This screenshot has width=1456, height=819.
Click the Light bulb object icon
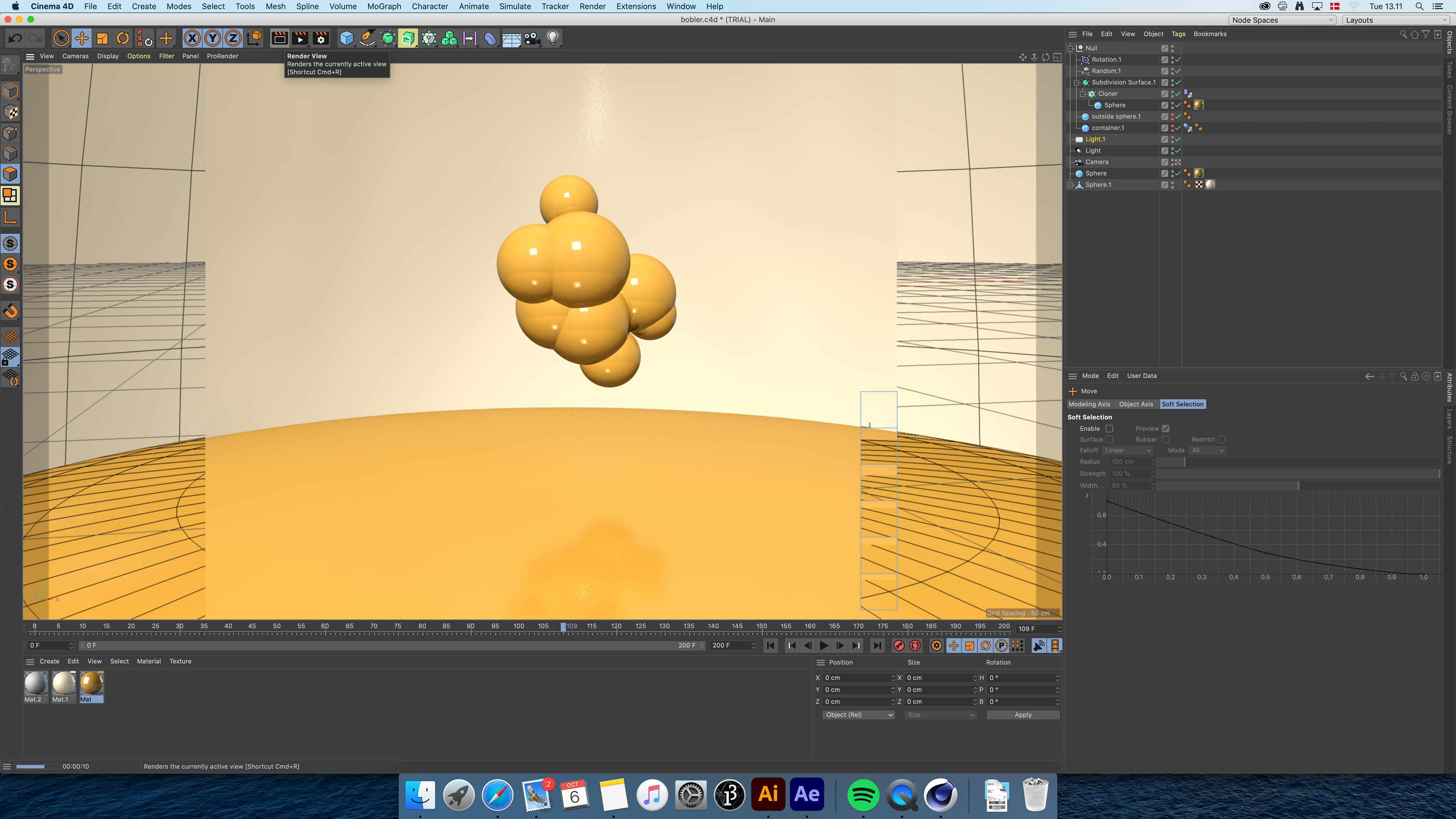[x=552, y=38]
